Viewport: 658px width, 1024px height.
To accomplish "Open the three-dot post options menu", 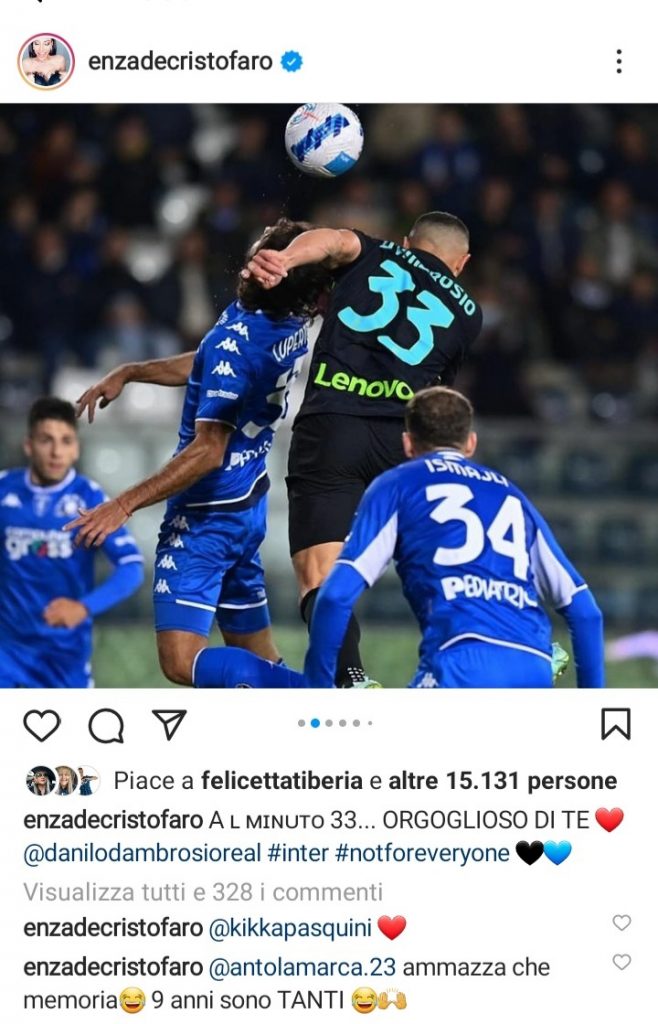I will click(619, 61).
